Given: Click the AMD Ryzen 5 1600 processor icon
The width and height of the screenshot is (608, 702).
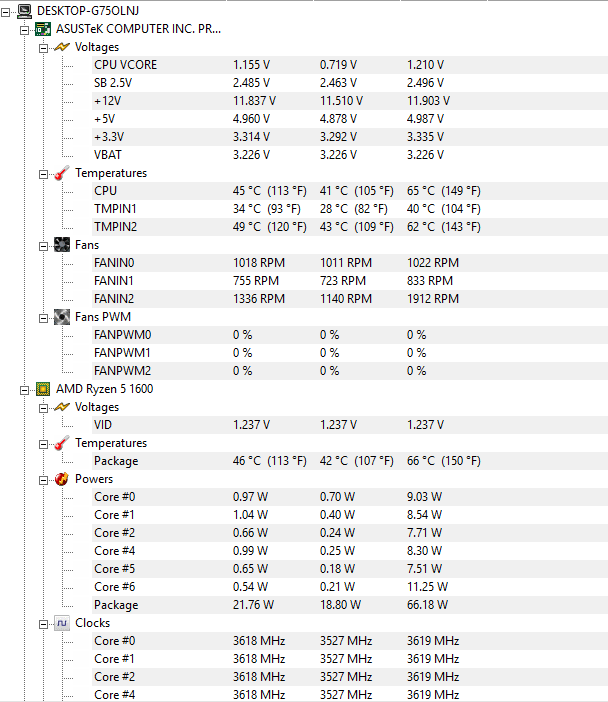Looking at the screenshot, I should coord(43,389).
